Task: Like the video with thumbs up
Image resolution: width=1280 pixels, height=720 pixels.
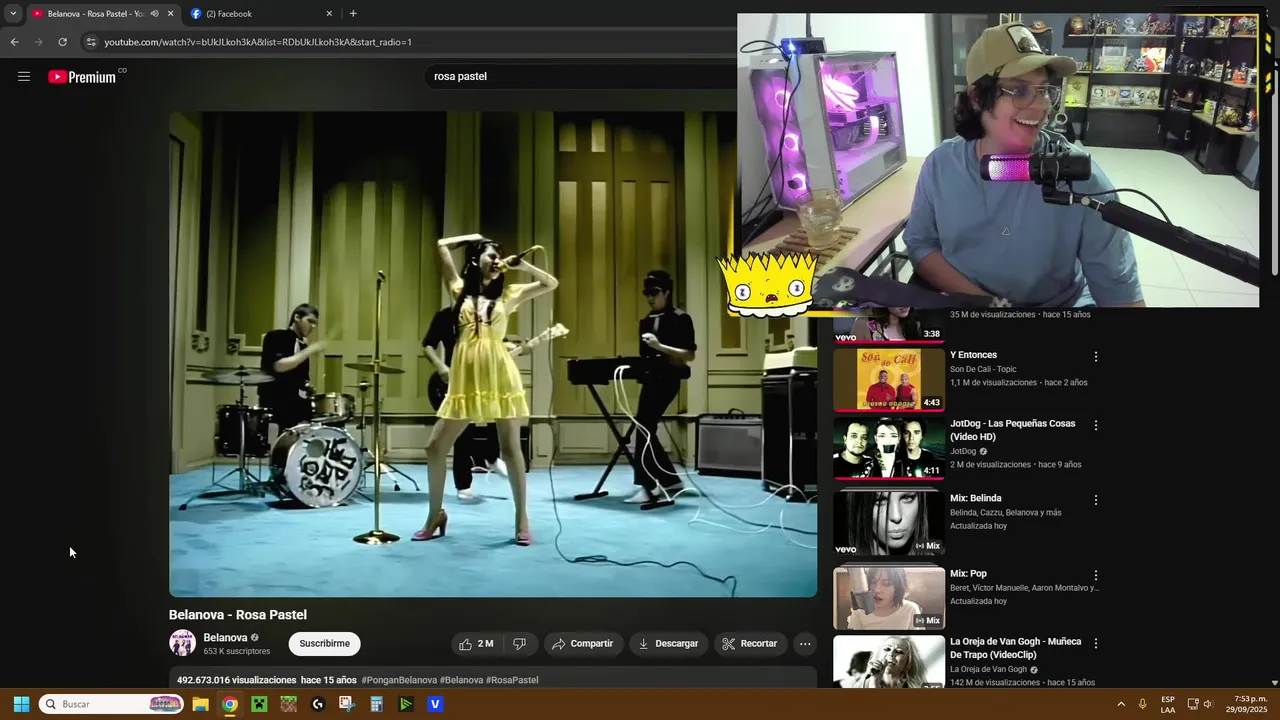Action: [x=476, y=643]
